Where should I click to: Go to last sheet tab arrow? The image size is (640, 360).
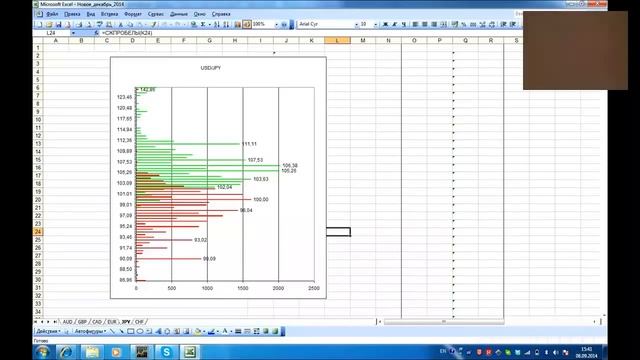[55, 322]
